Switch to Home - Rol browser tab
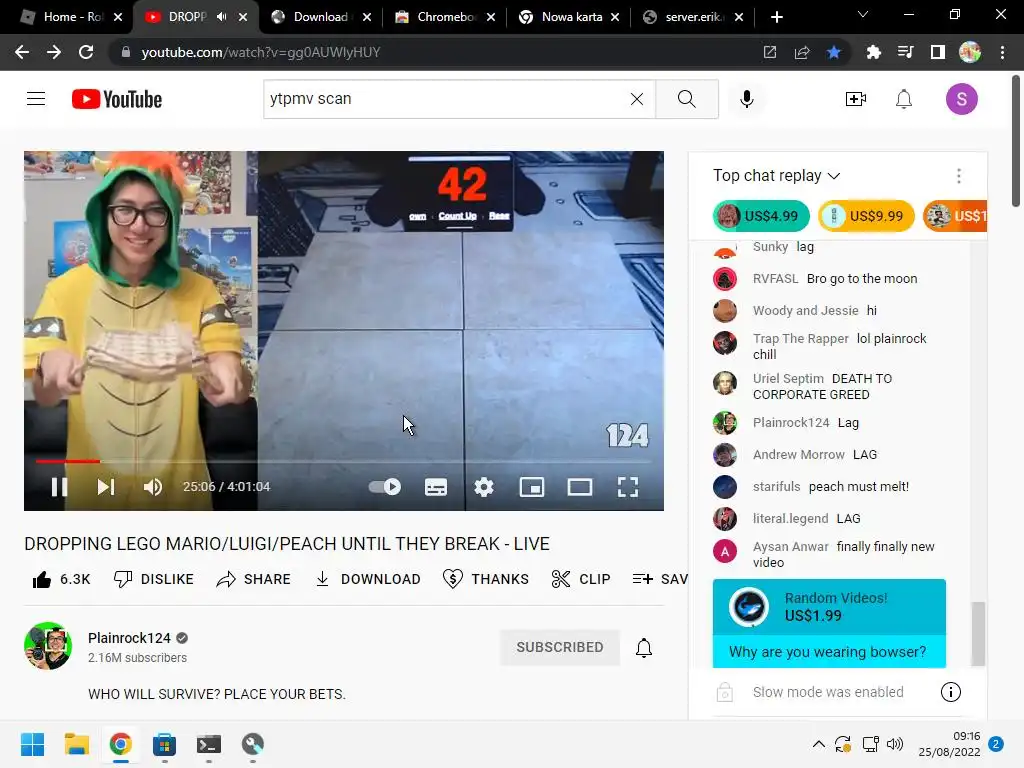Viewport: 1024px width, 768px height. click(71, 17)
